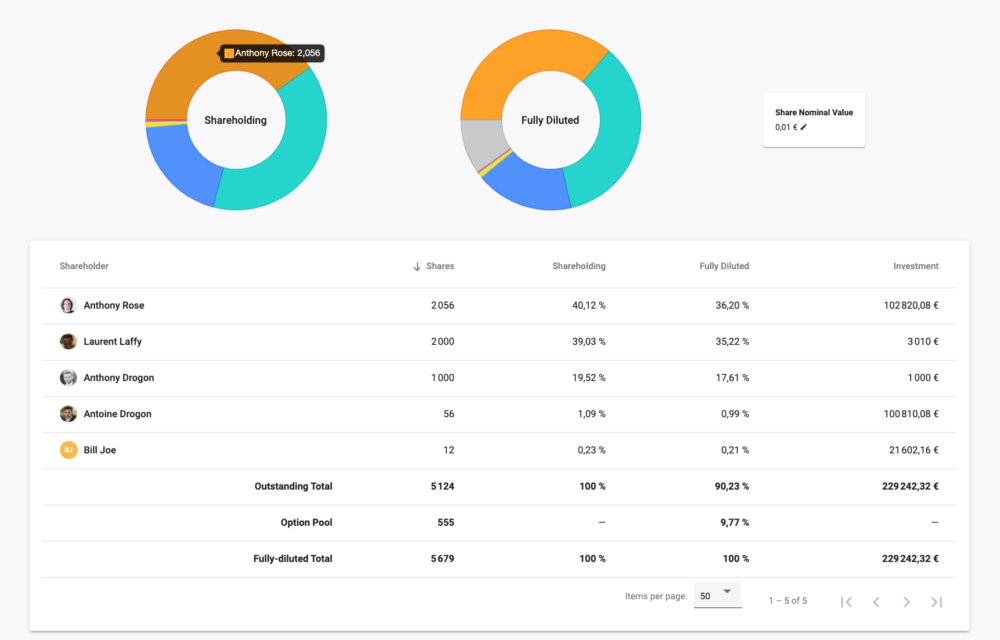Sort the table by Shareholder column
The image size is (1000, 640).
pos(83,266)
